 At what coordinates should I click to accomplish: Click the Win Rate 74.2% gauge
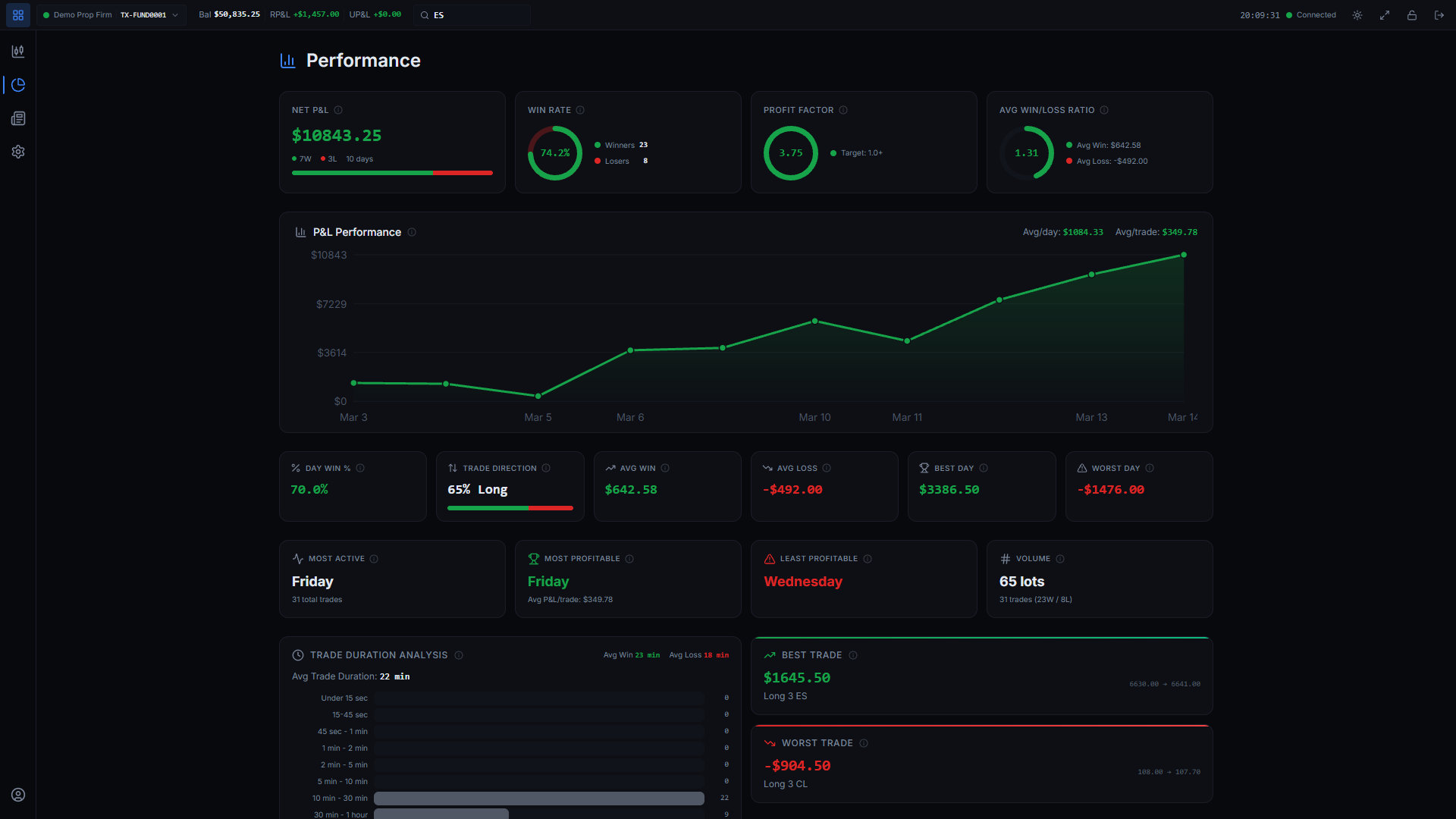555,153
